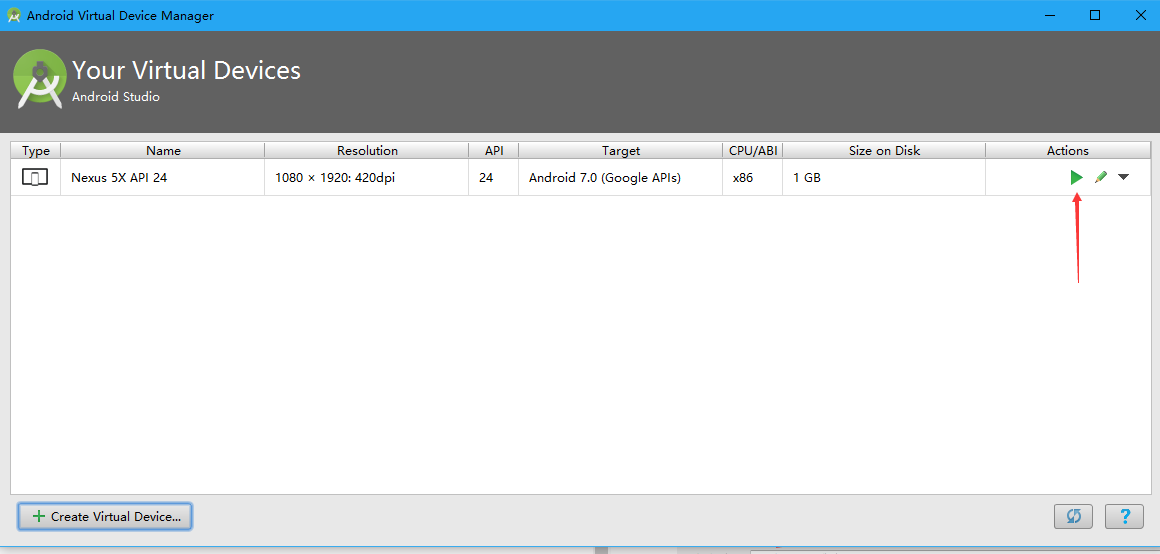Click the Create Virtual Device button
1160x554 pixels.
[x=105, y=517]
